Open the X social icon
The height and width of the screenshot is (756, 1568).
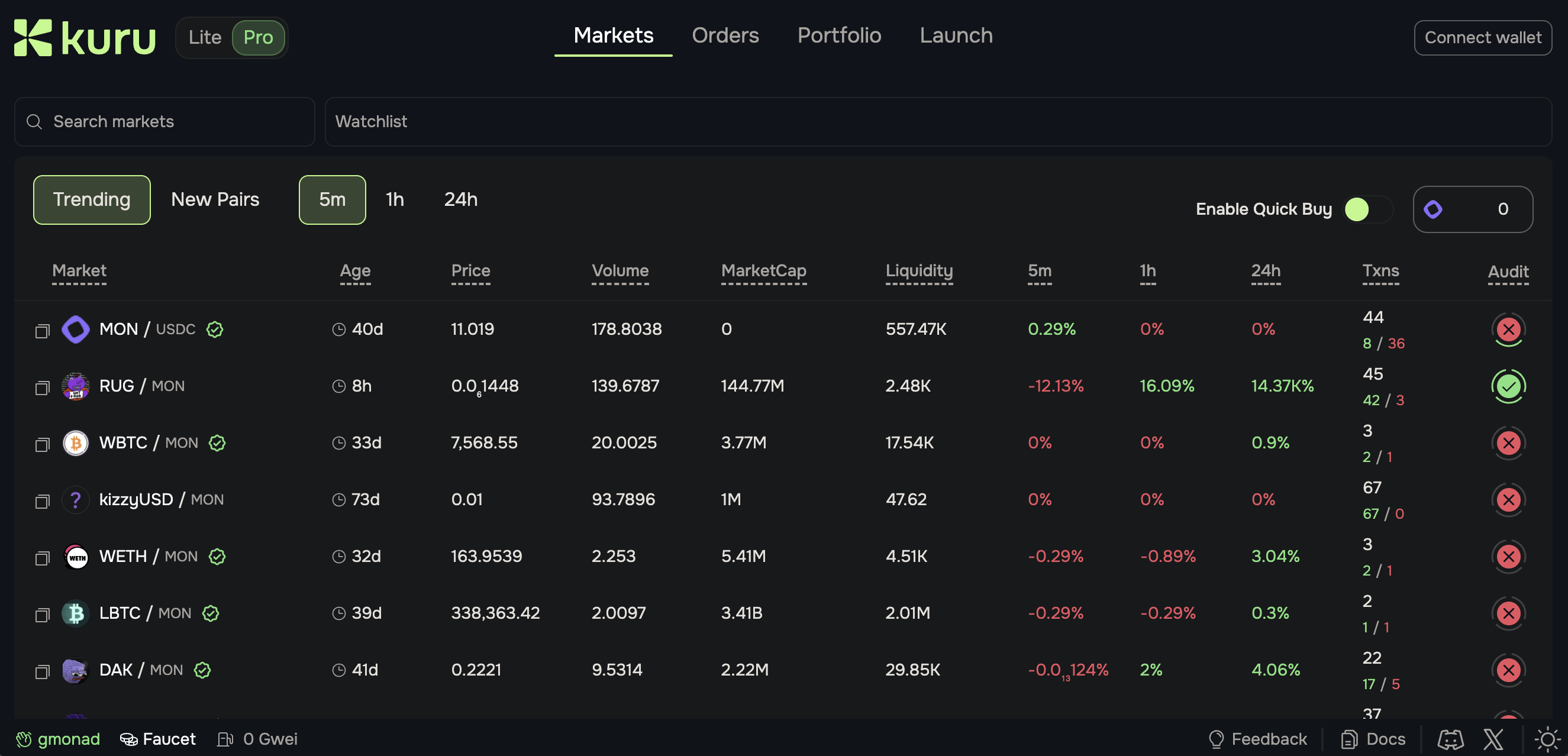pyautogui.click(x=1493, y=739)
